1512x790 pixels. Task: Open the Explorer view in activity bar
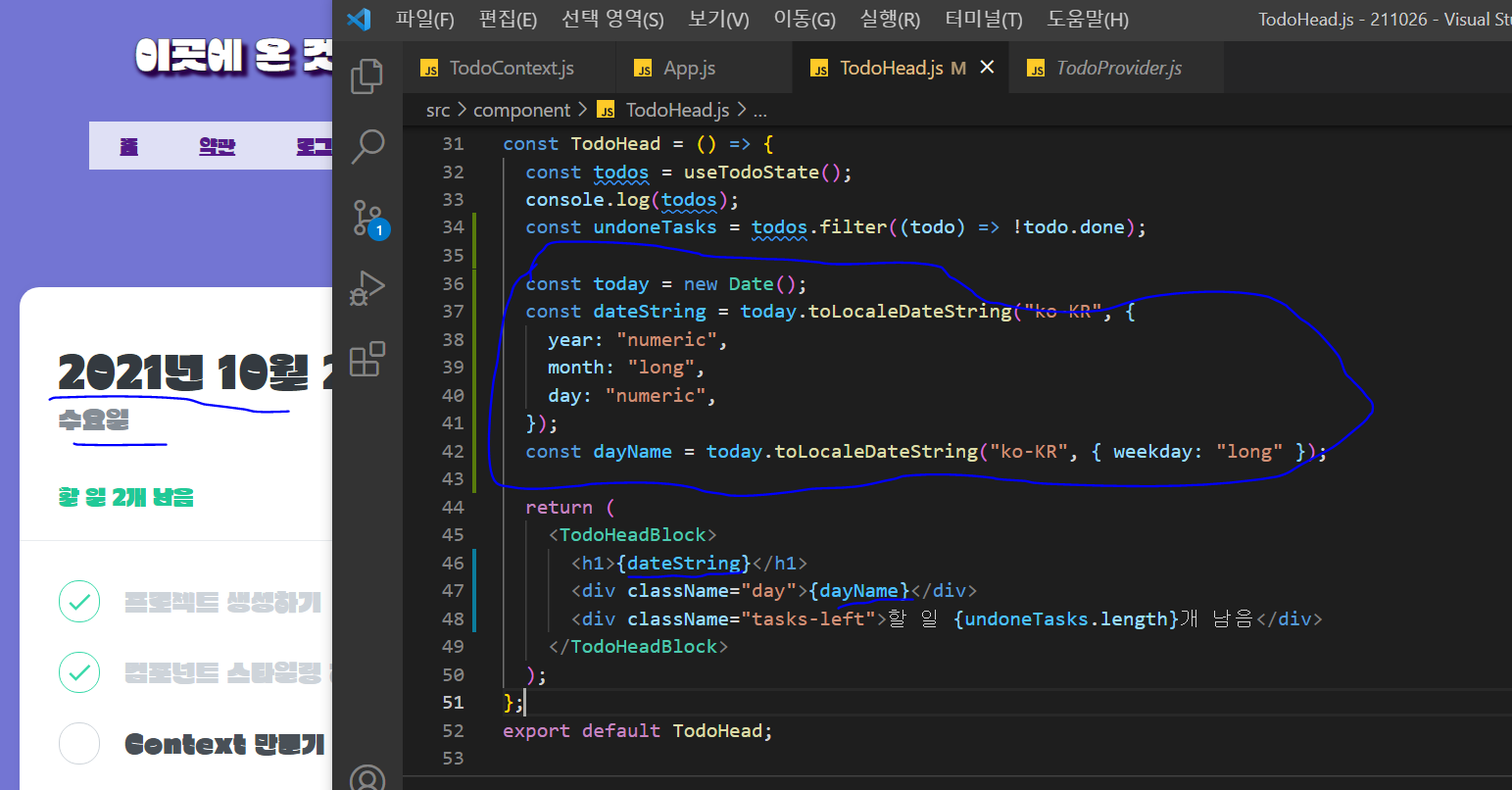[367, 76]
